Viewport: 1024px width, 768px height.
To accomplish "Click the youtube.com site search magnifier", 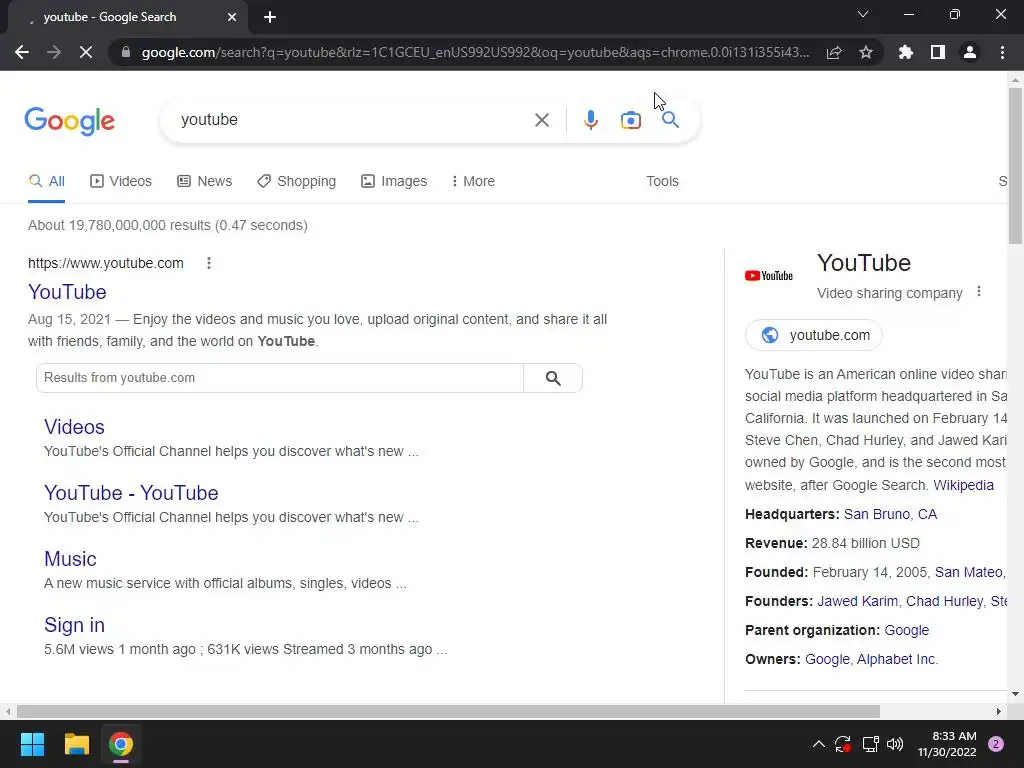I will click(553, 378).
